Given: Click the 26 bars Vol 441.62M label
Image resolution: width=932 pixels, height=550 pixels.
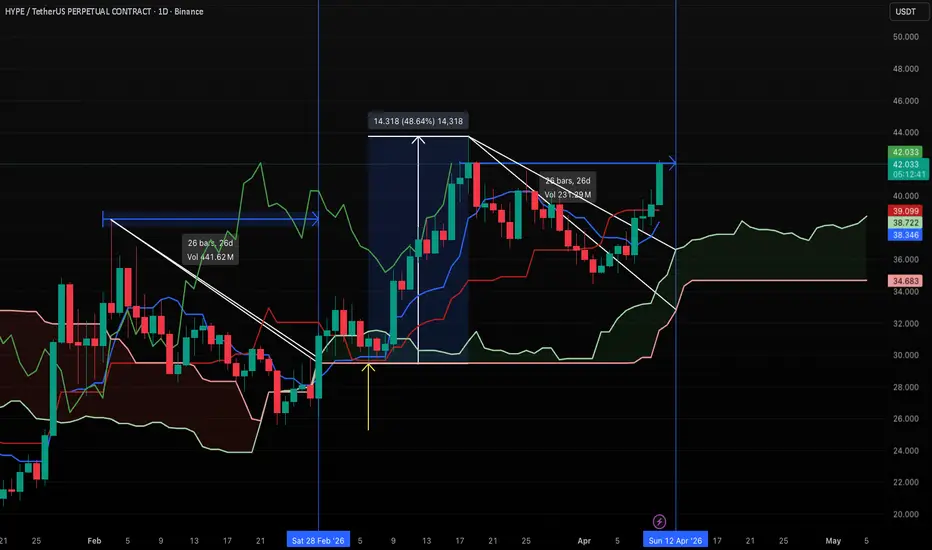Looking at the screenshot, I should pyautogui.click(x=210, y=250).
